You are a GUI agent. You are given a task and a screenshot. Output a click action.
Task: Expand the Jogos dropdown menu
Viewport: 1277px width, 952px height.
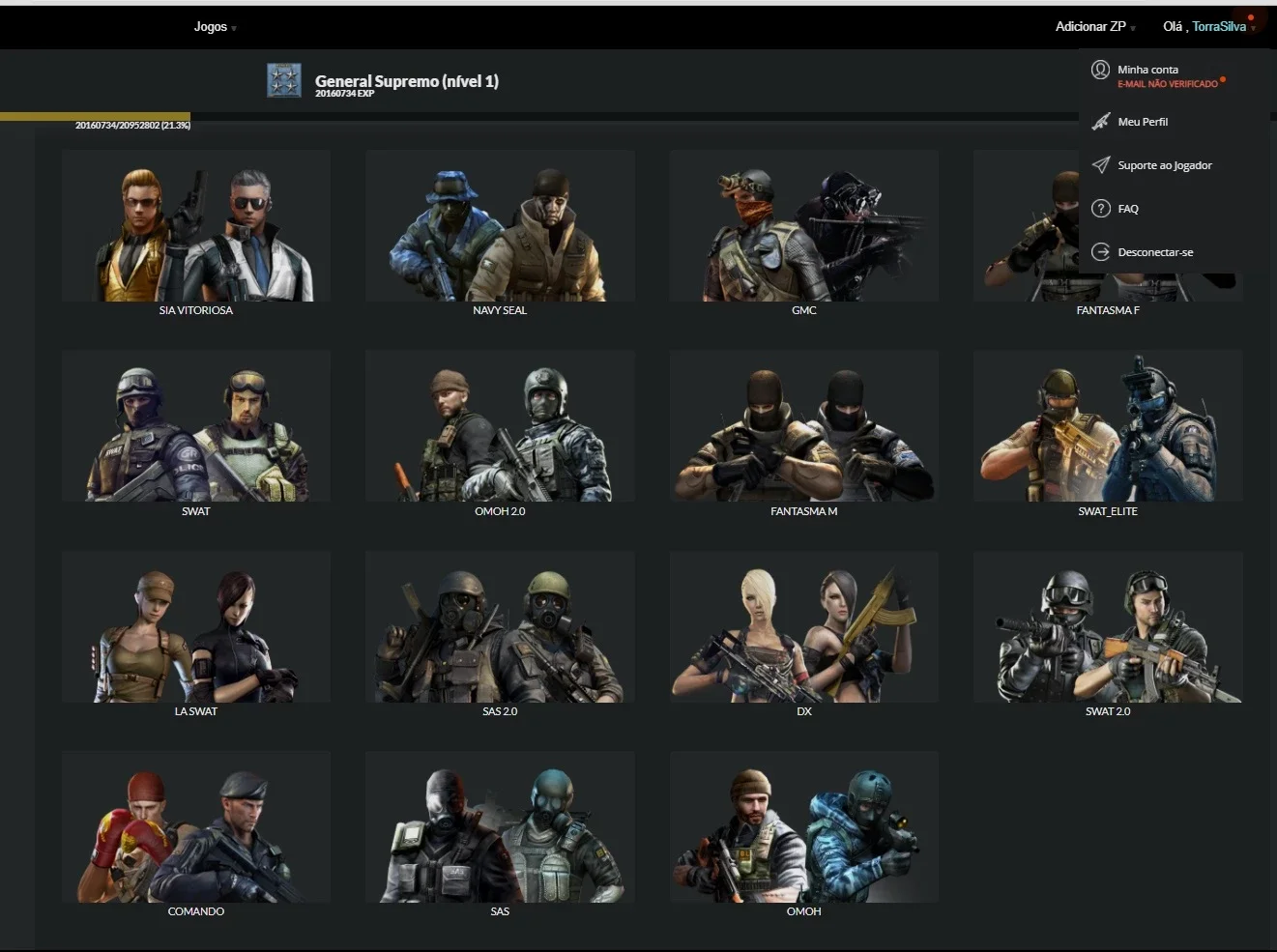pos(215,27)
